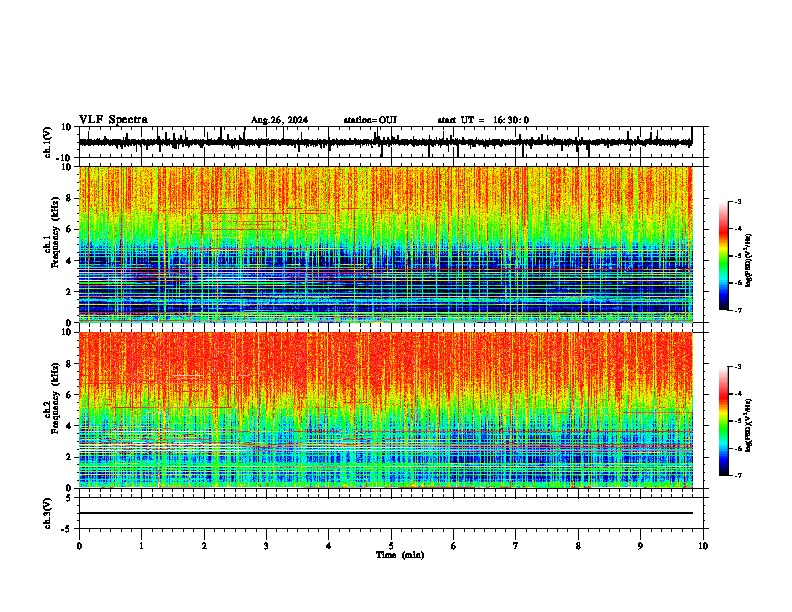This screenshot has width=792, height=612.
Task: Click the ch.1 'Frequency (kHz)' axis label
Action: [54, 233]
